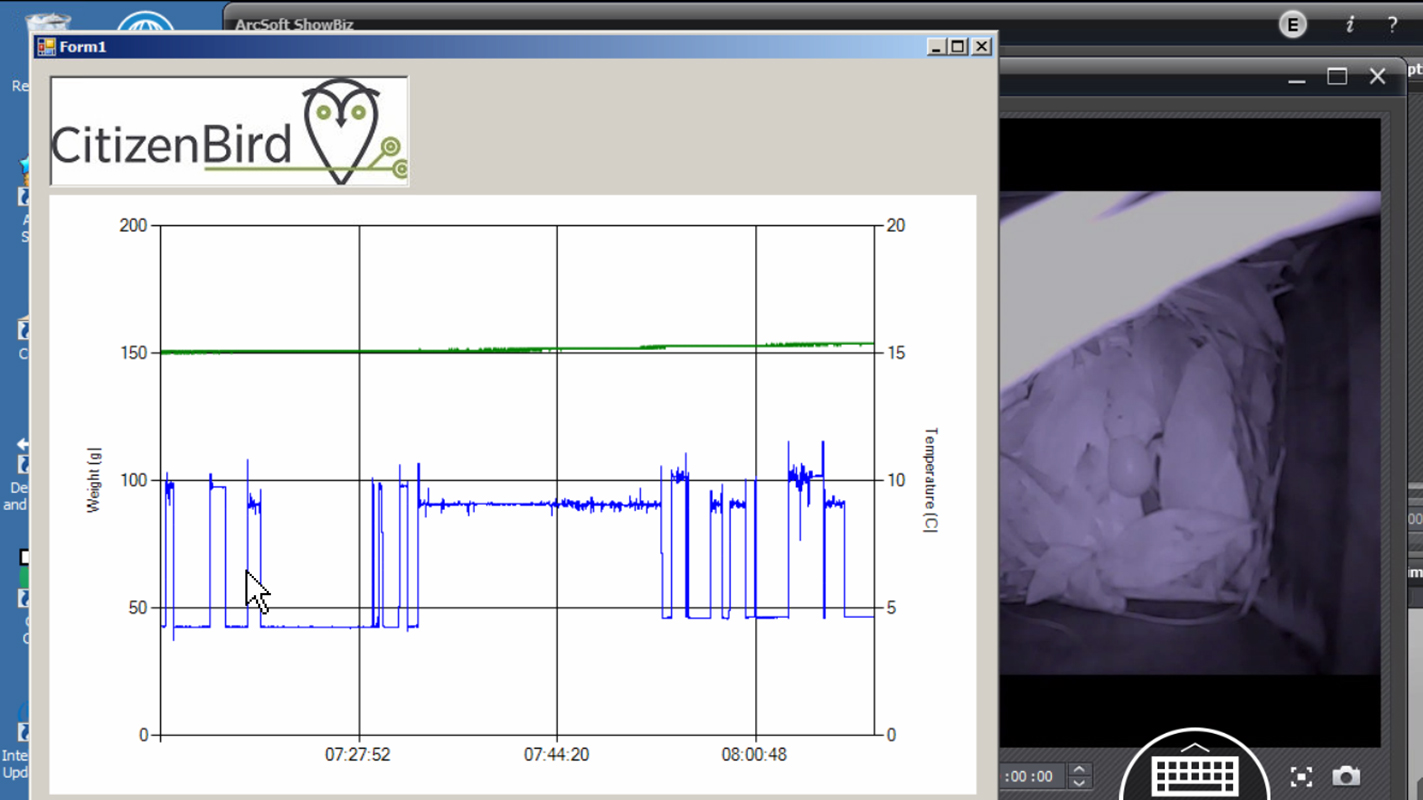The image size is (1423, 800).
Task: Minimize the Form1 window
Action: [x=936, y=47]
